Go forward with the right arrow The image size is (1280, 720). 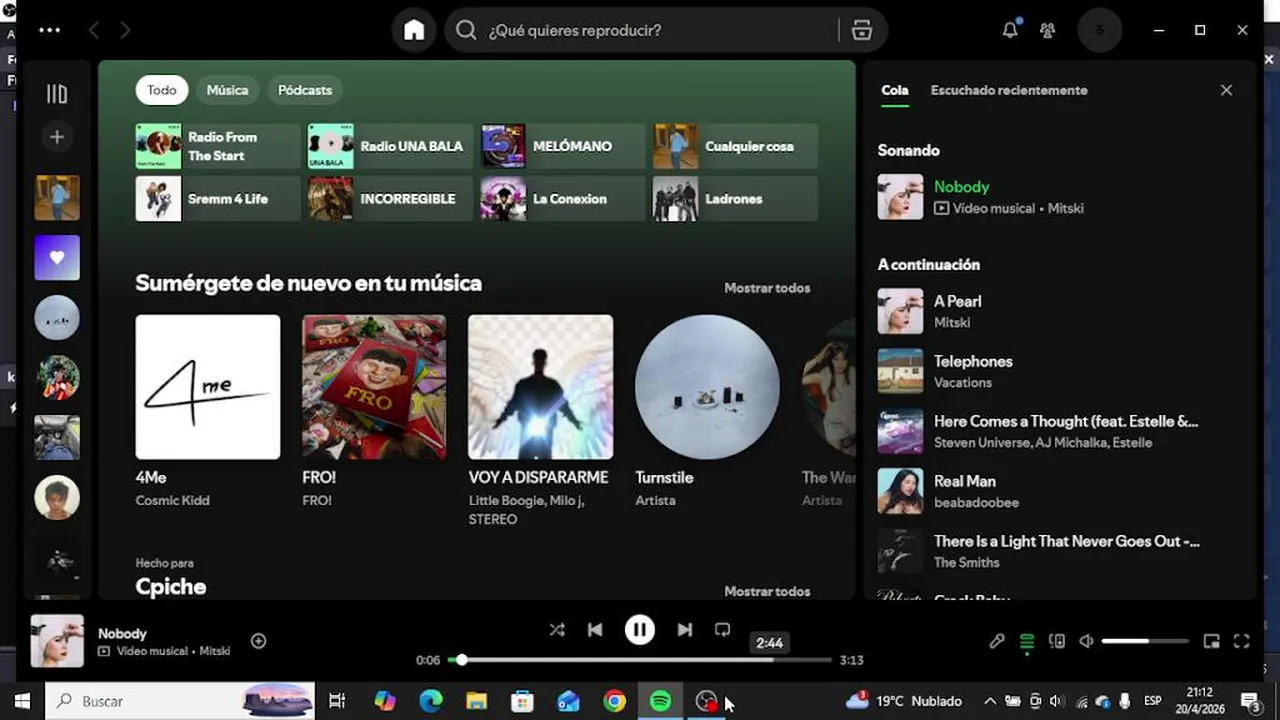point(125,30)
